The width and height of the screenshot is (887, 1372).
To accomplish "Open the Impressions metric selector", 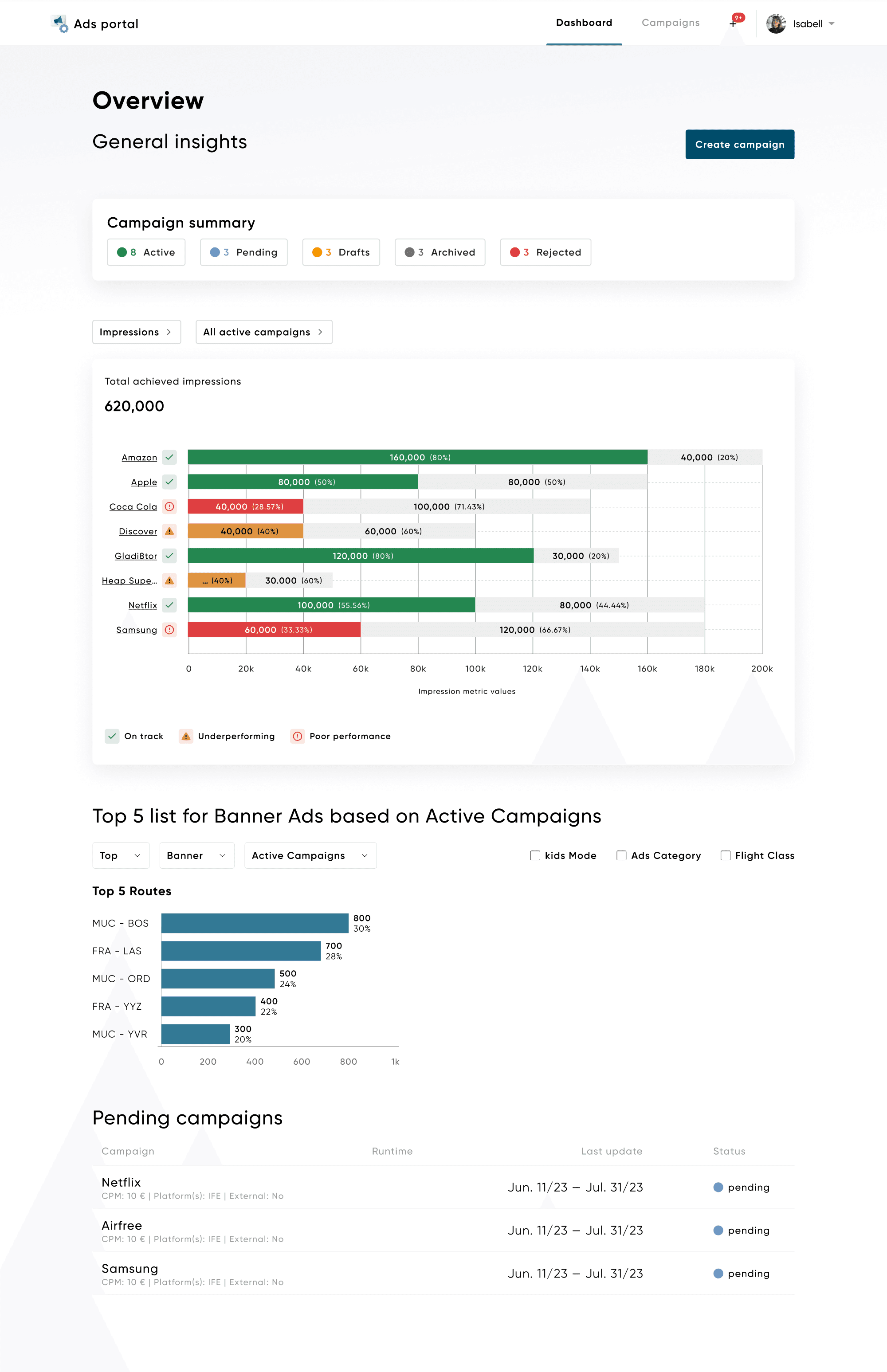I will tap(137, 332).
